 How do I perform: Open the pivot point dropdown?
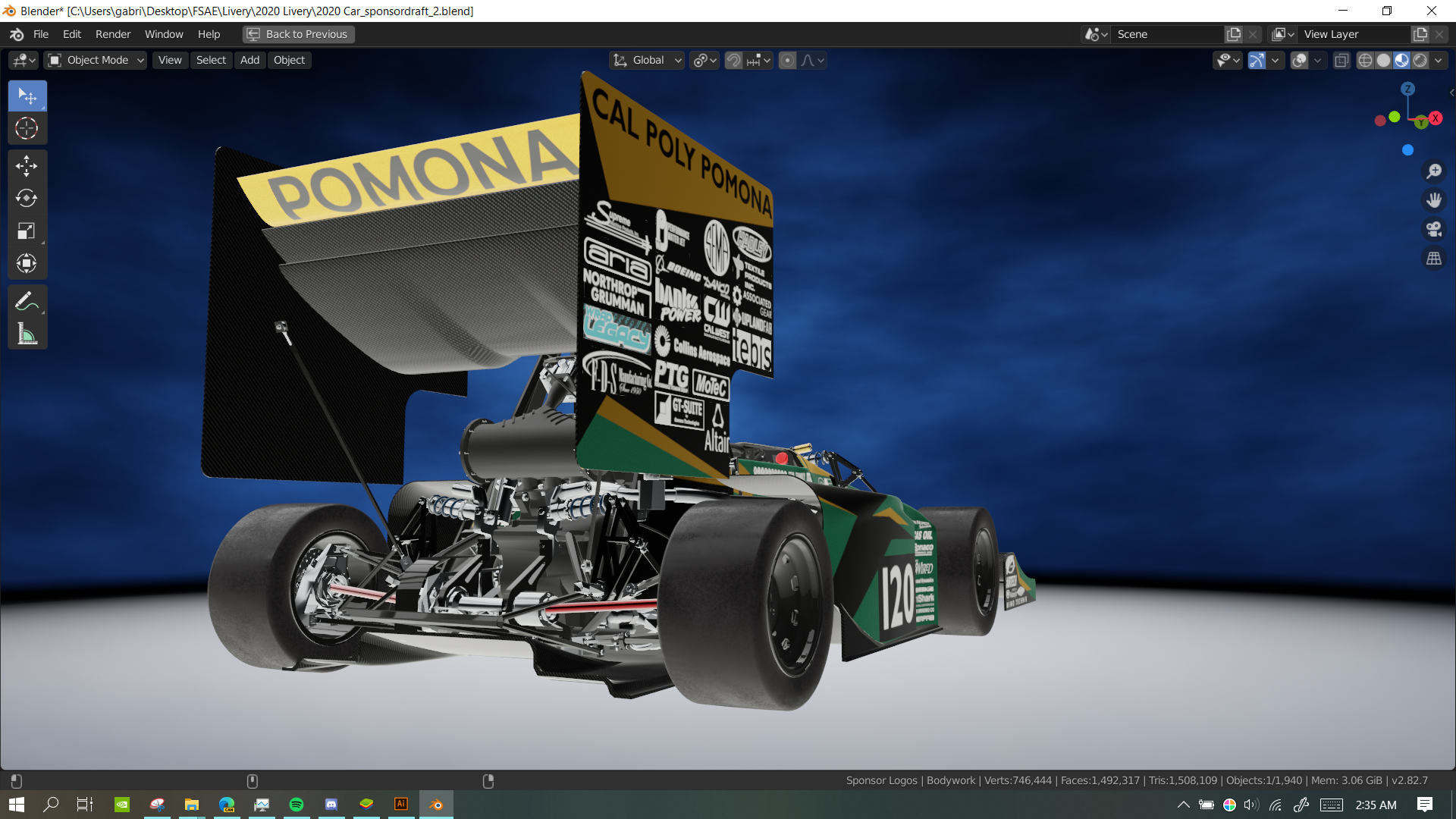pyautogui.click(x=704, y=61)
